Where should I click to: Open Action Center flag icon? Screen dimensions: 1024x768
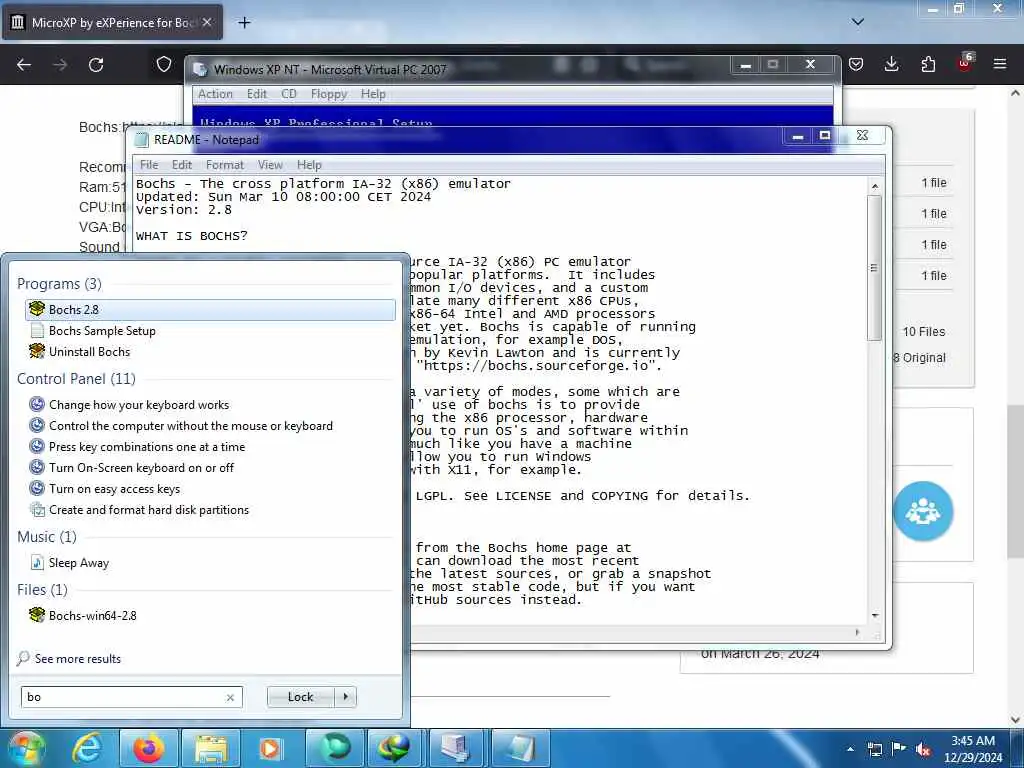coord(899,749)
